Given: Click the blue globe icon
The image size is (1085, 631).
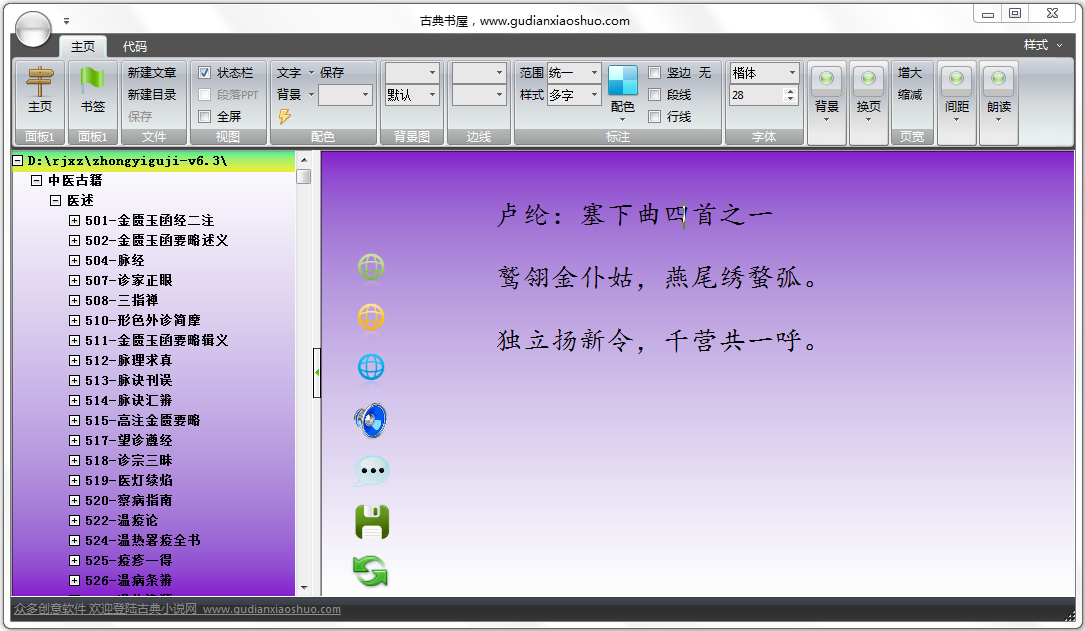Looking at the screenshot, I should click(x=372, y=367).
